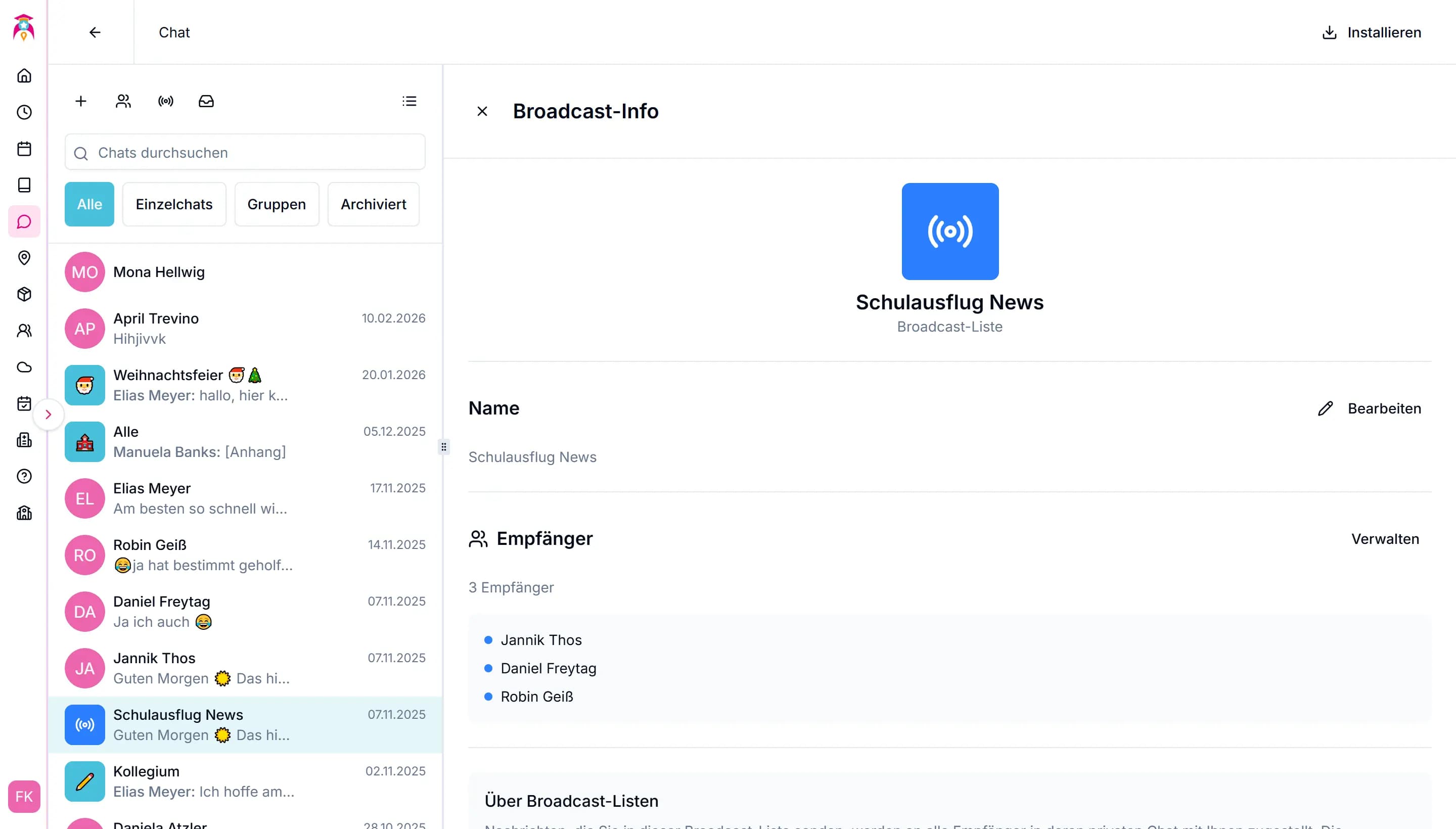Click the Broadcast-Liste subtitle text
The width and height of the screenshot is (1456, 829).
pyautogui.click(x=950, y=327)
